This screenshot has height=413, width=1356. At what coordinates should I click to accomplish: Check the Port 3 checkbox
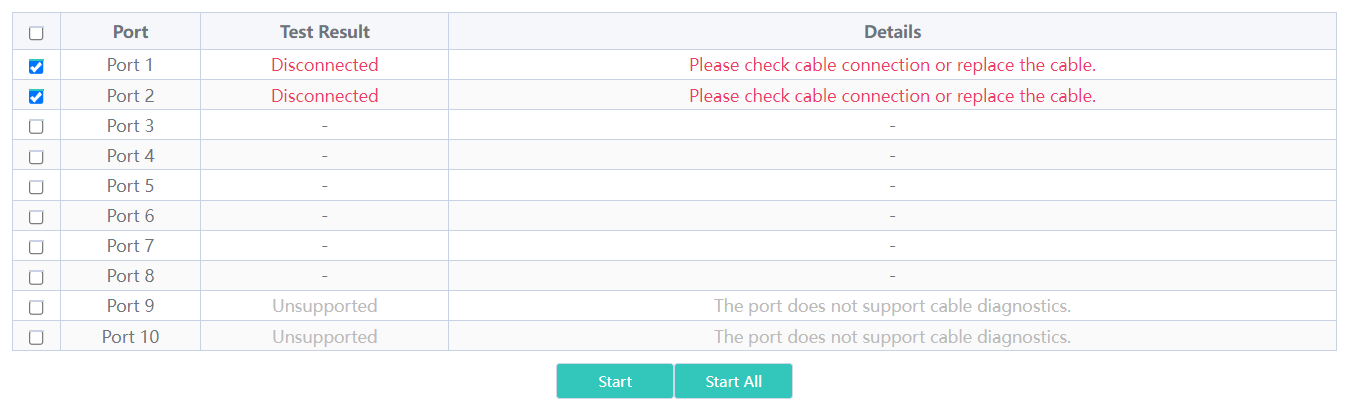(x=36, y=127)
